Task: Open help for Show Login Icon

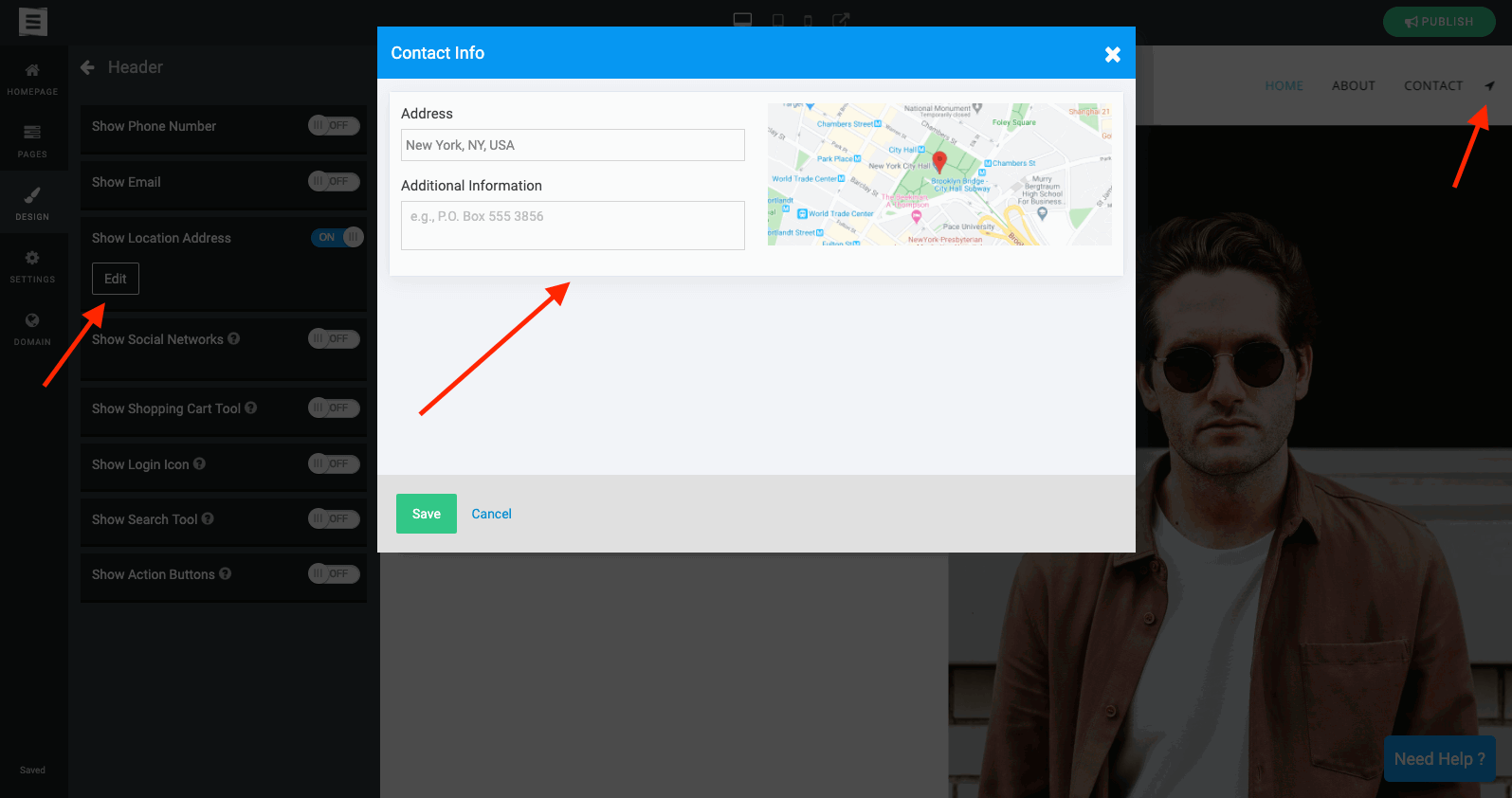Action: pyautogui.click(x=200, y=463)
